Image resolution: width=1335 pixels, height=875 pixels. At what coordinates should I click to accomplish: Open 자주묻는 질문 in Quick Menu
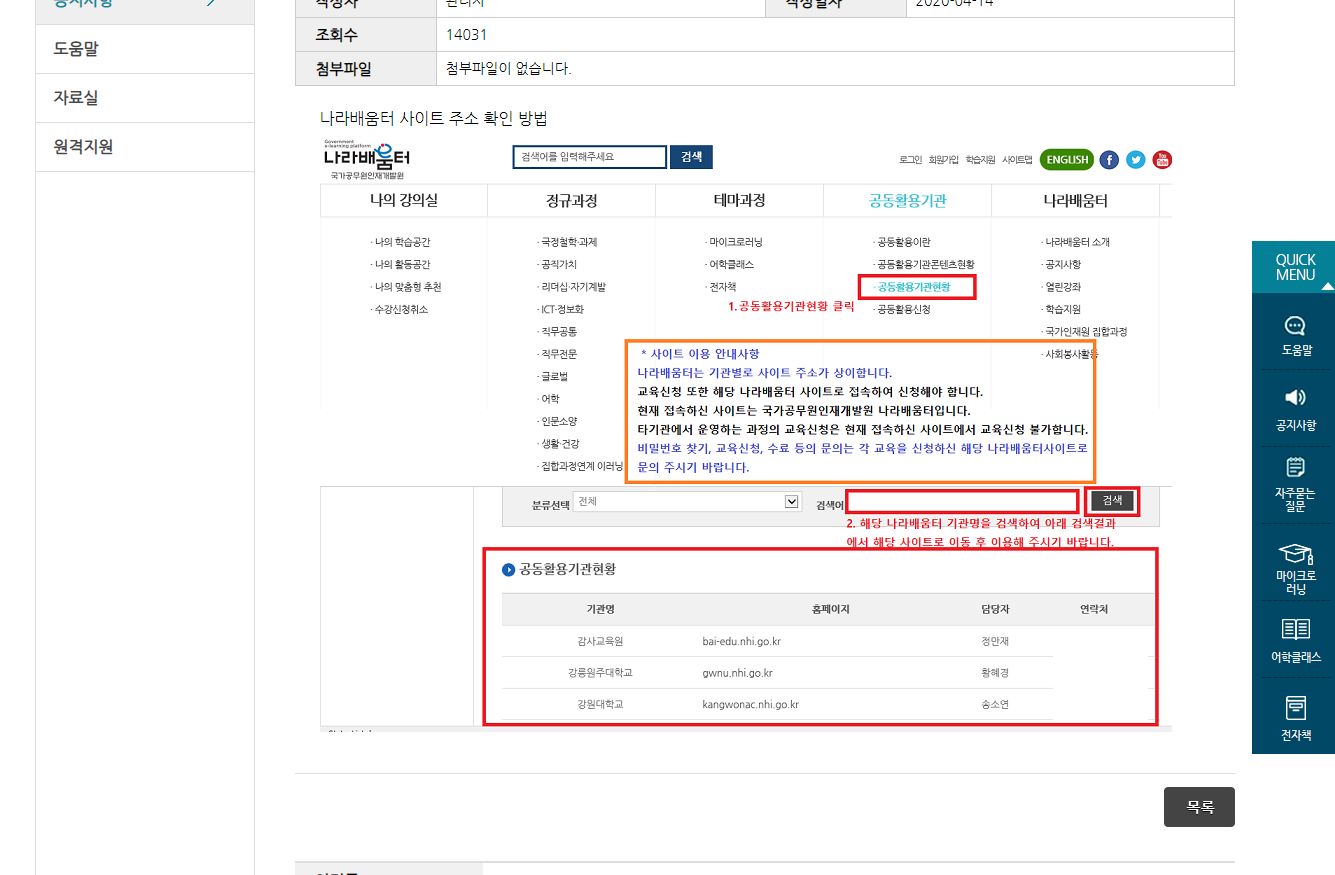(x=1295, y=485)
